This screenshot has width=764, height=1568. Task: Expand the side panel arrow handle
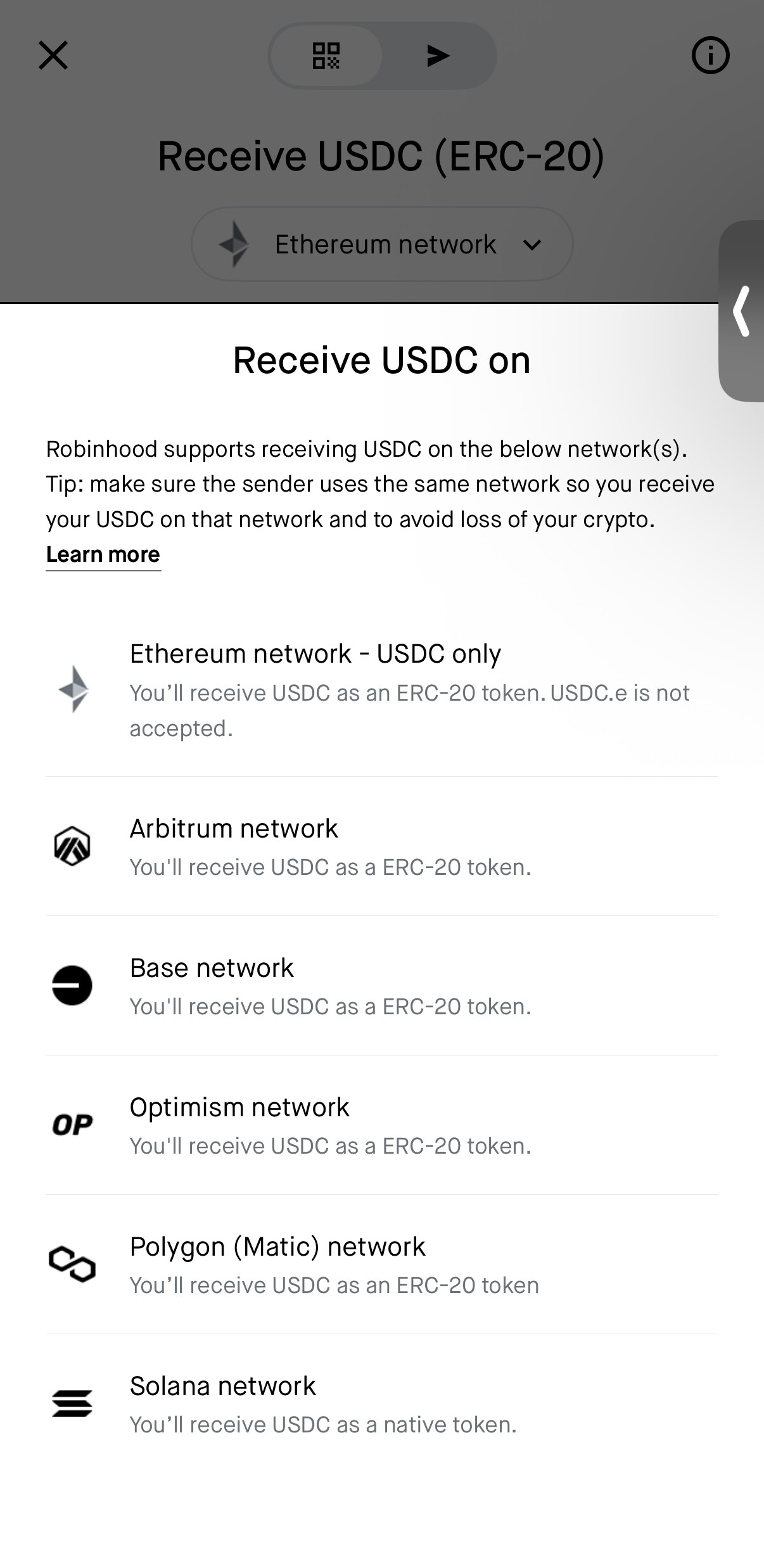click(x=742, y=311)
